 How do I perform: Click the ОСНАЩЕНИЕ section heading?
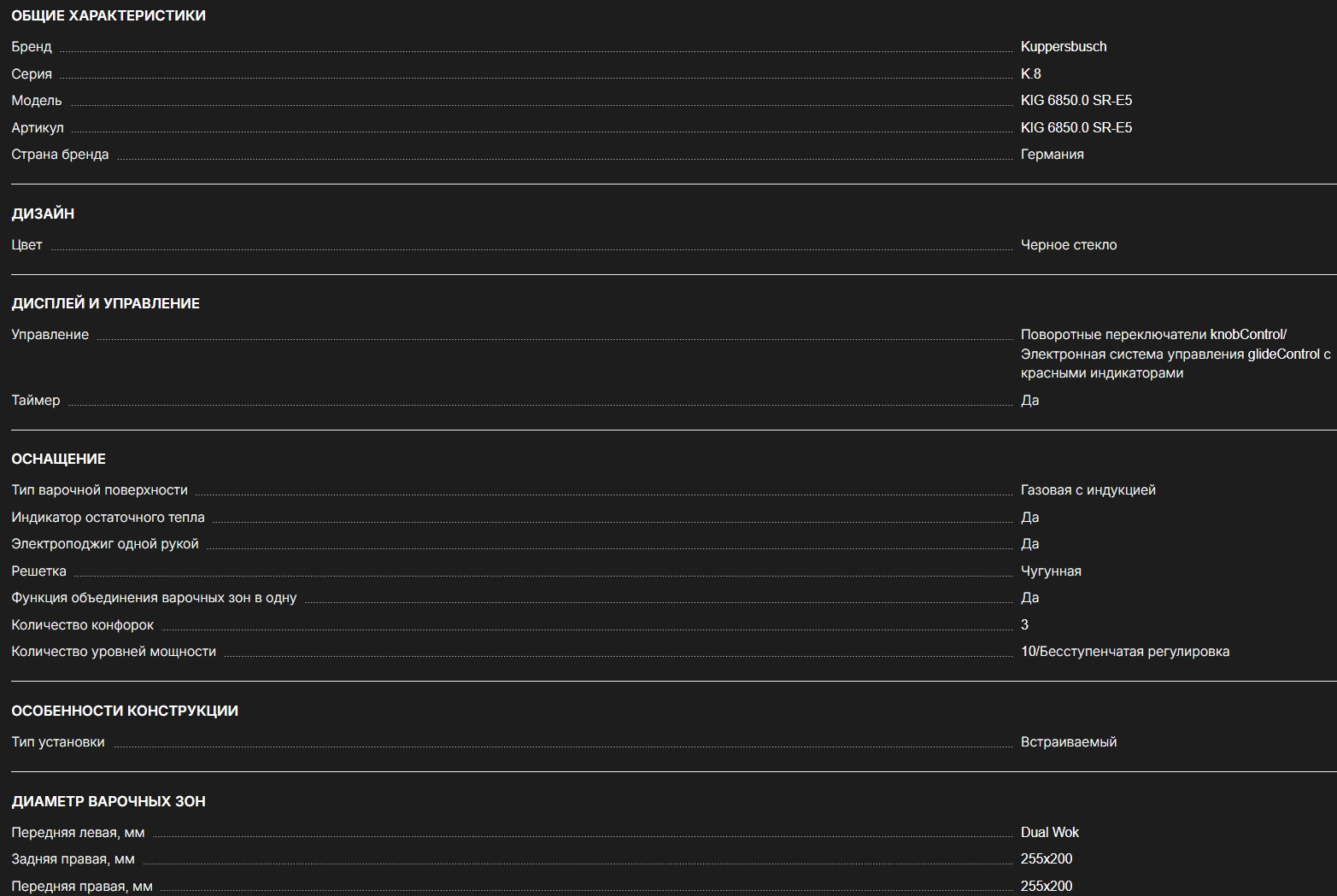tap(58, 460)
